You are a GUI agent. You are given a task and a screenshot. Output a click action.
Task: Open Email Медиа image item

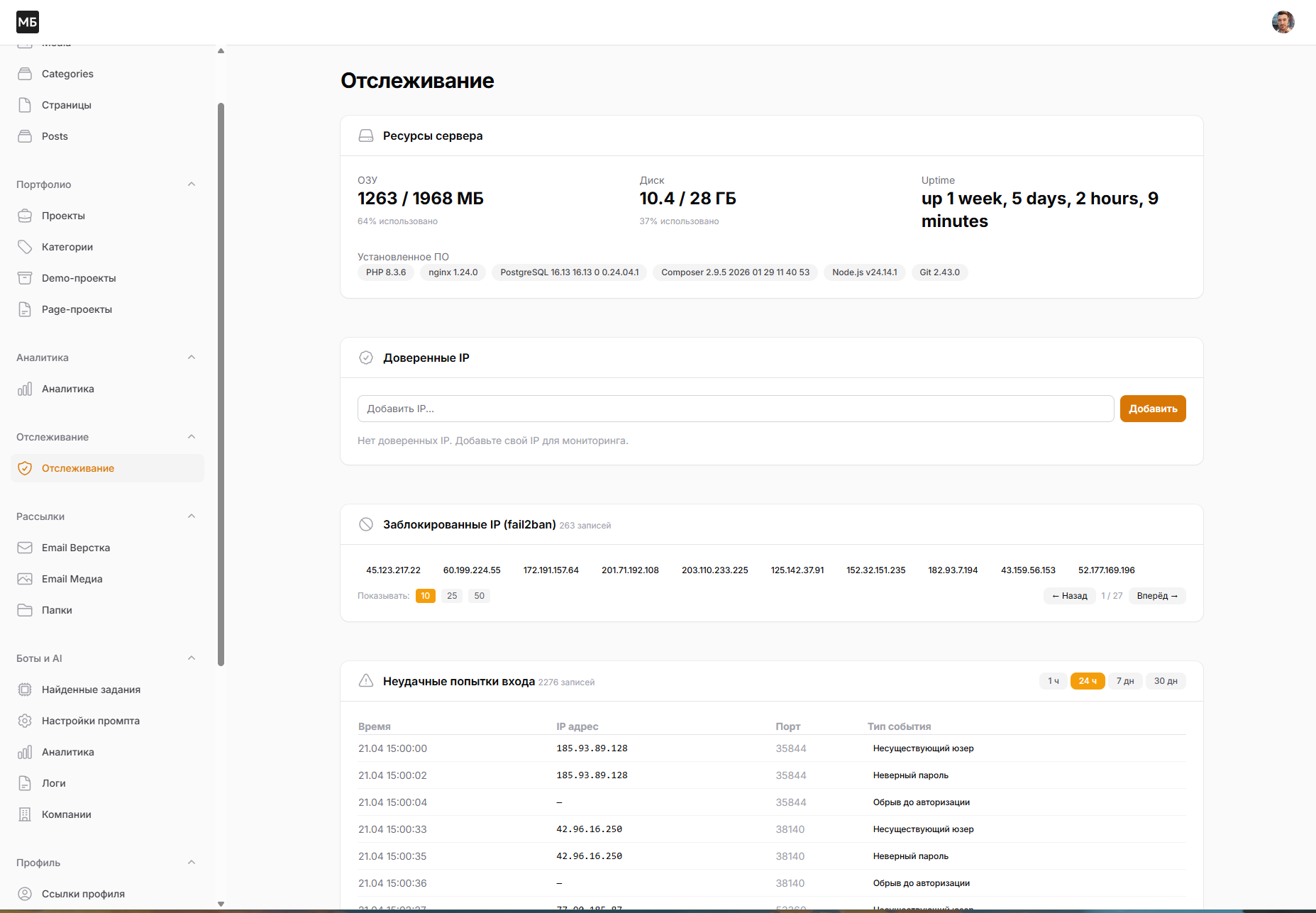pyautogui.click(x=72, y=579)
